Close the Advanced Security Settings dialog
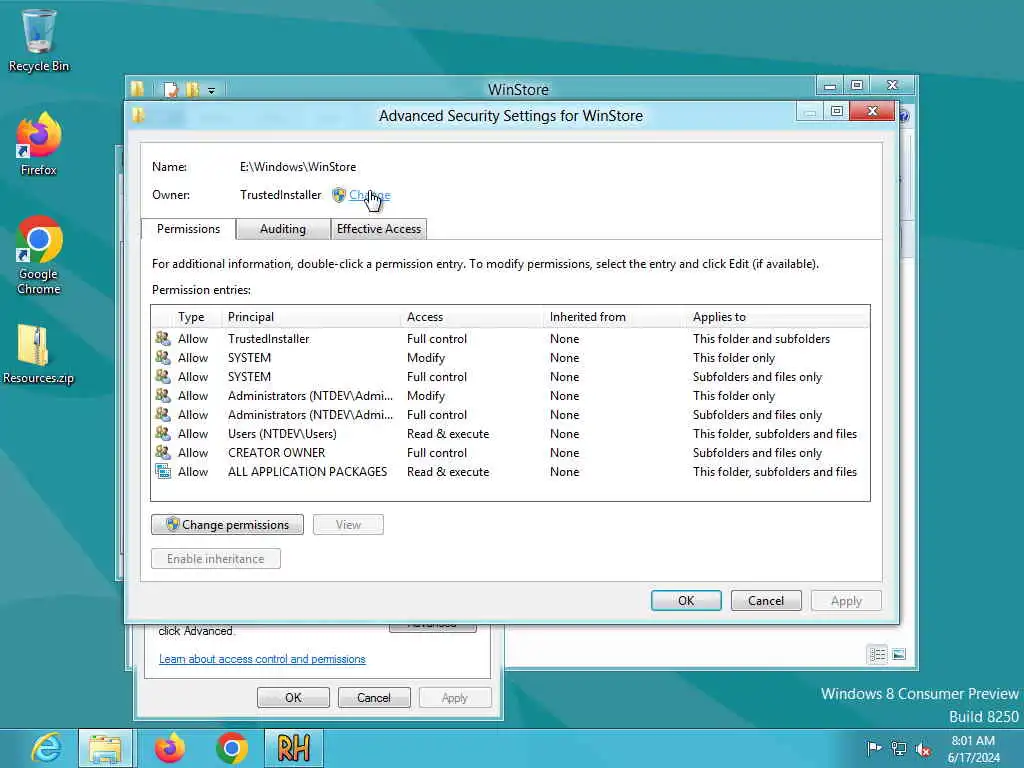The width and height of the screenshot is (1024, 768). point(872,111)
